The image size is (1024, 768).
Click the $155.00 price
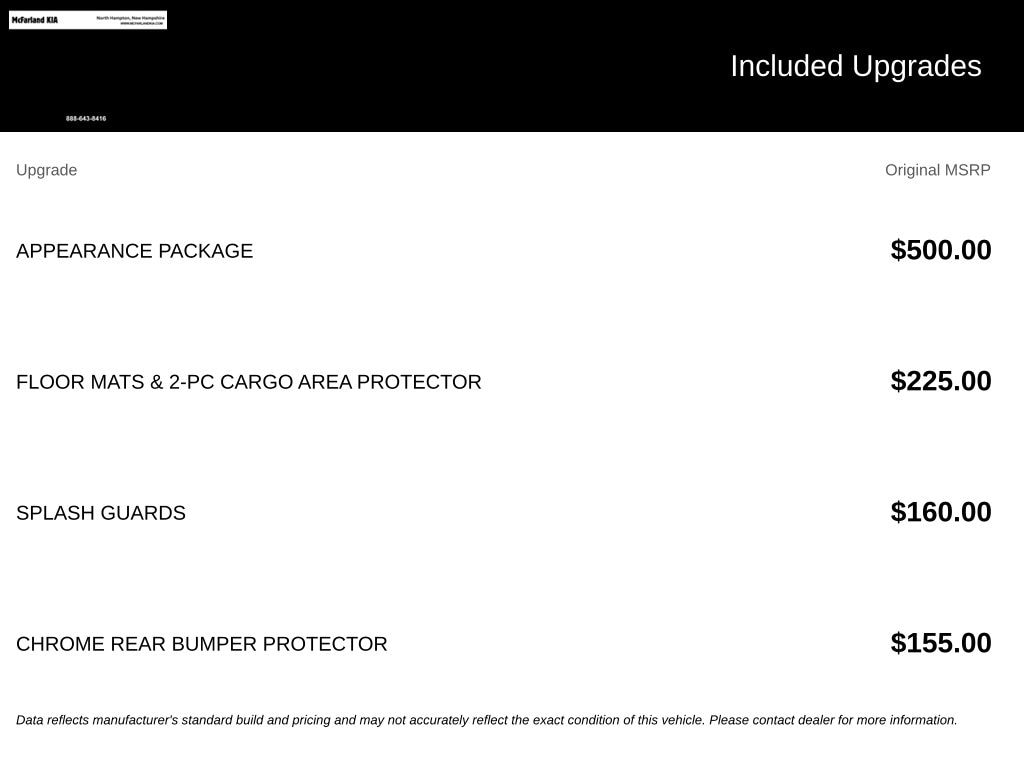[x=940, y=643]
